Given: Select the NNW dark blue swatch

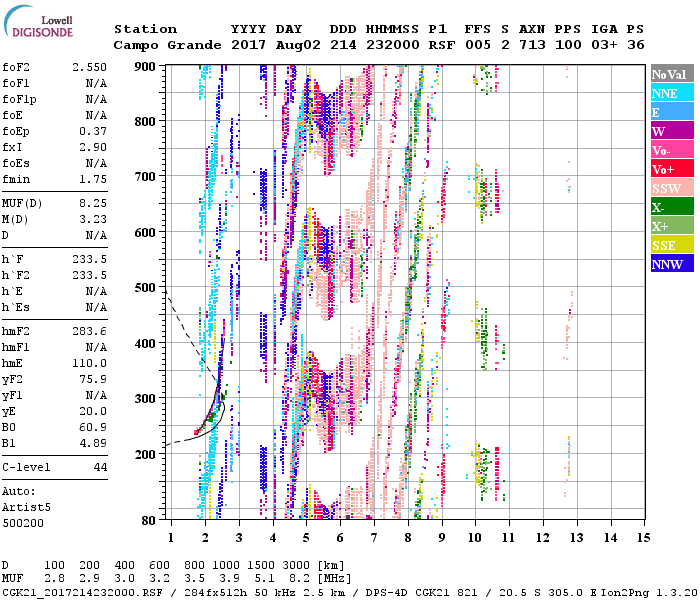Looking at the screenshot, I should (672, 263).
